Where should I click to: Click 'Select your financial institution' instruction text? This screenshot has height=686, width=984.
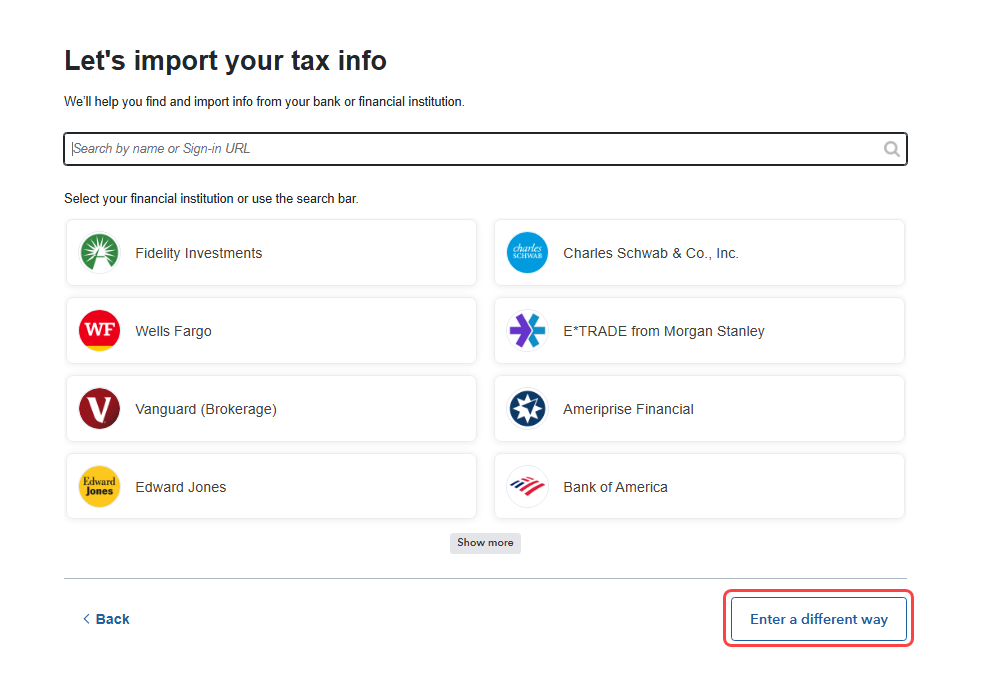pyautogui.click(x=211, y=199)
